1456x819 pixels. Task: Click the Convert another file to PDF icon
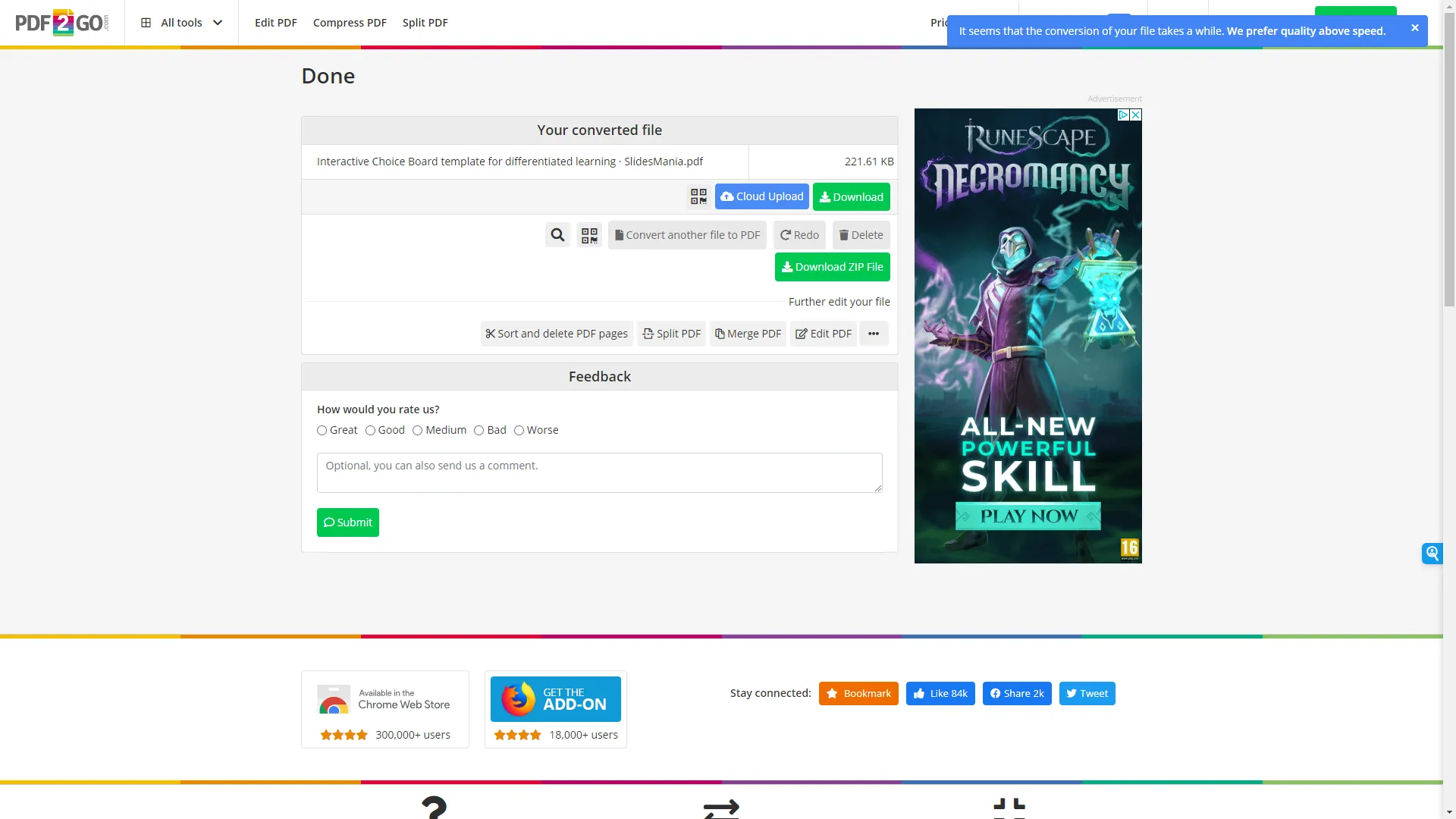[x=687, y=234]
